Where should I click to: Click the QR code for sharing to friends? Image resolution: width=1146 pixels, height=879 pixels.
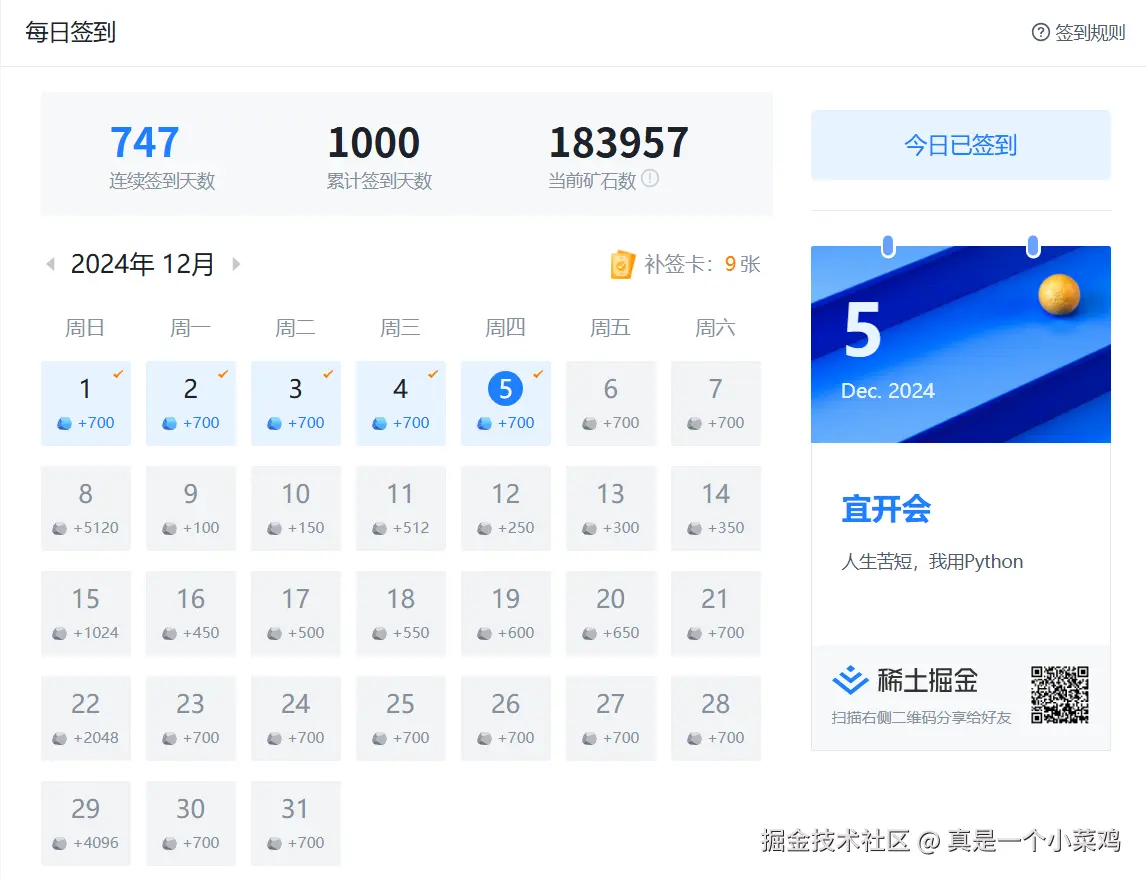pyautogui.click(x=1060, y=694)
